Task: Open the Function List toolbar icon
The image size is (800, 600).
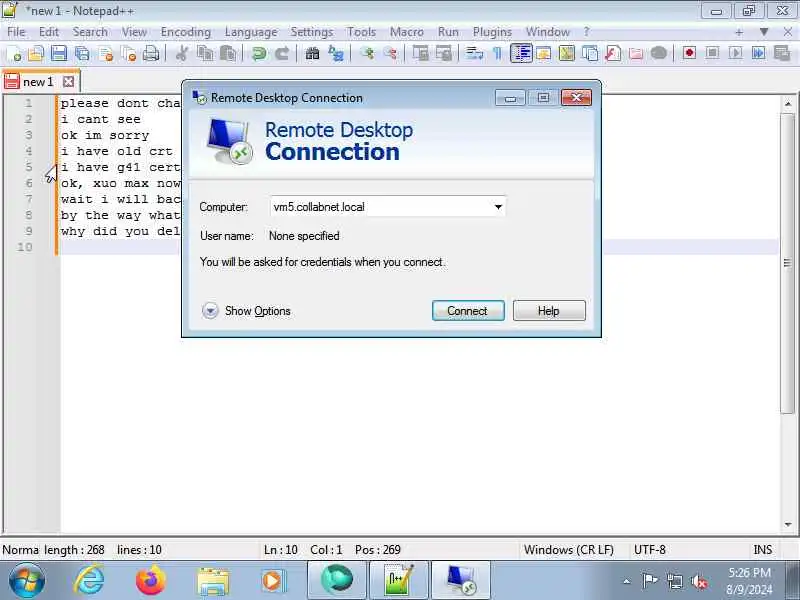Action: (x=613, y=53)
